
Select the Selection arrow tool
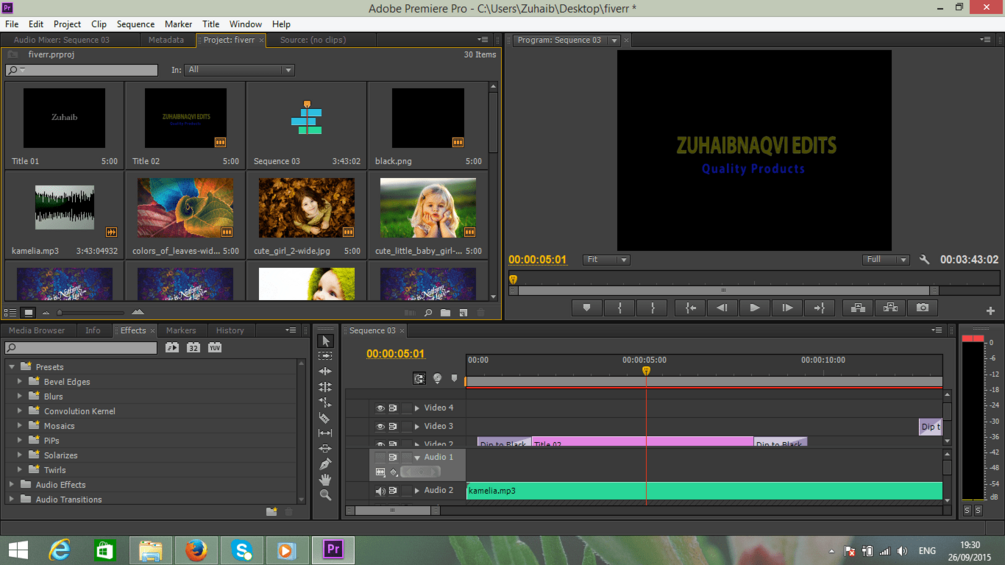pos(326,341)
